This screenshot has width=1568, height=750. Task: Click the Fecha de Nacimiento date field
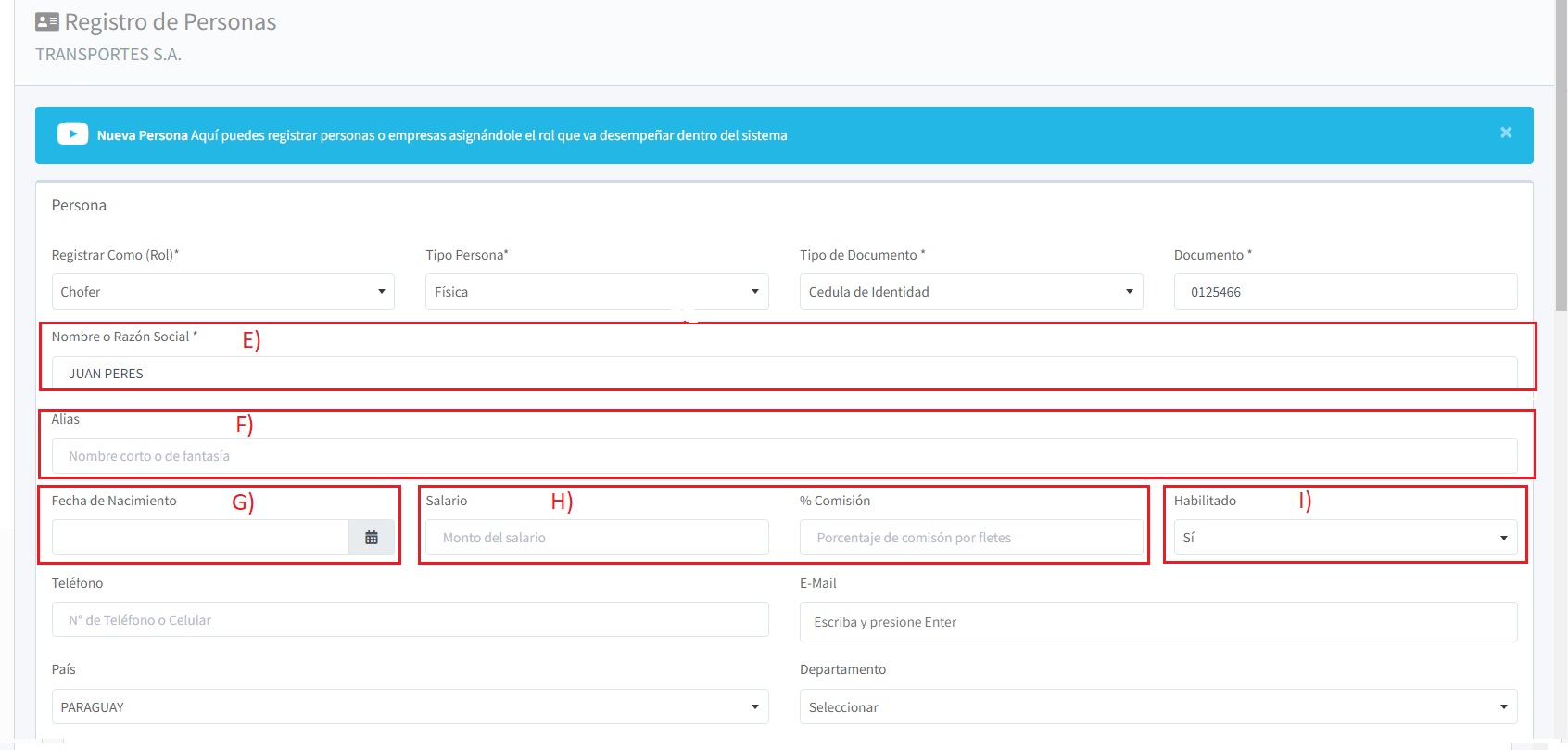pos(200,538)
